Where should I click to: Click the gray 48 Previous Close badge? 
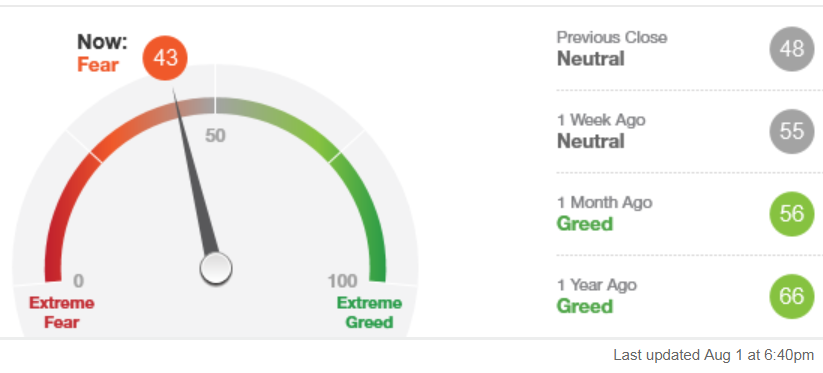tap(792, 49)
